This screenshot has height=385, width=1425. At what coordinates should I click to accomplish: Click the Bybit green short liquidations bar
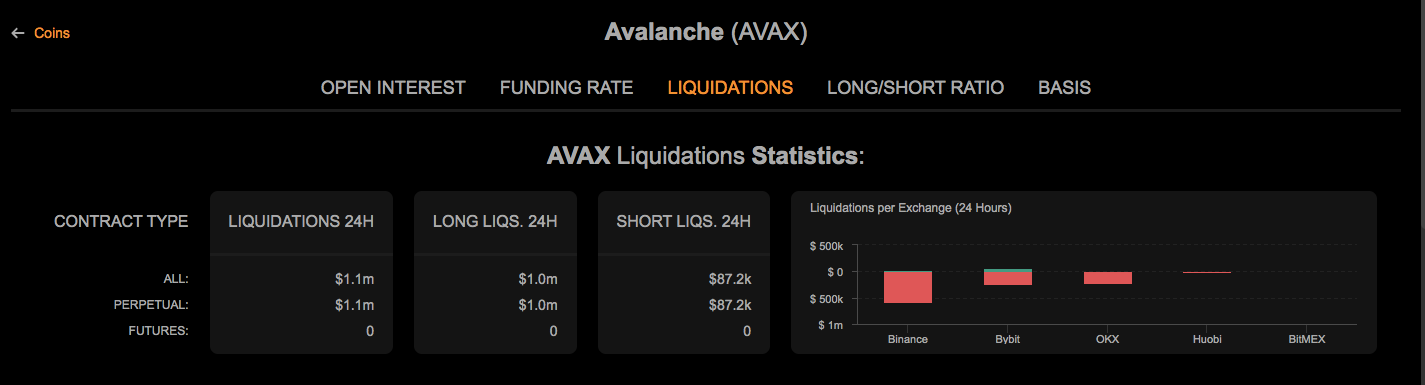point(1008,270)
